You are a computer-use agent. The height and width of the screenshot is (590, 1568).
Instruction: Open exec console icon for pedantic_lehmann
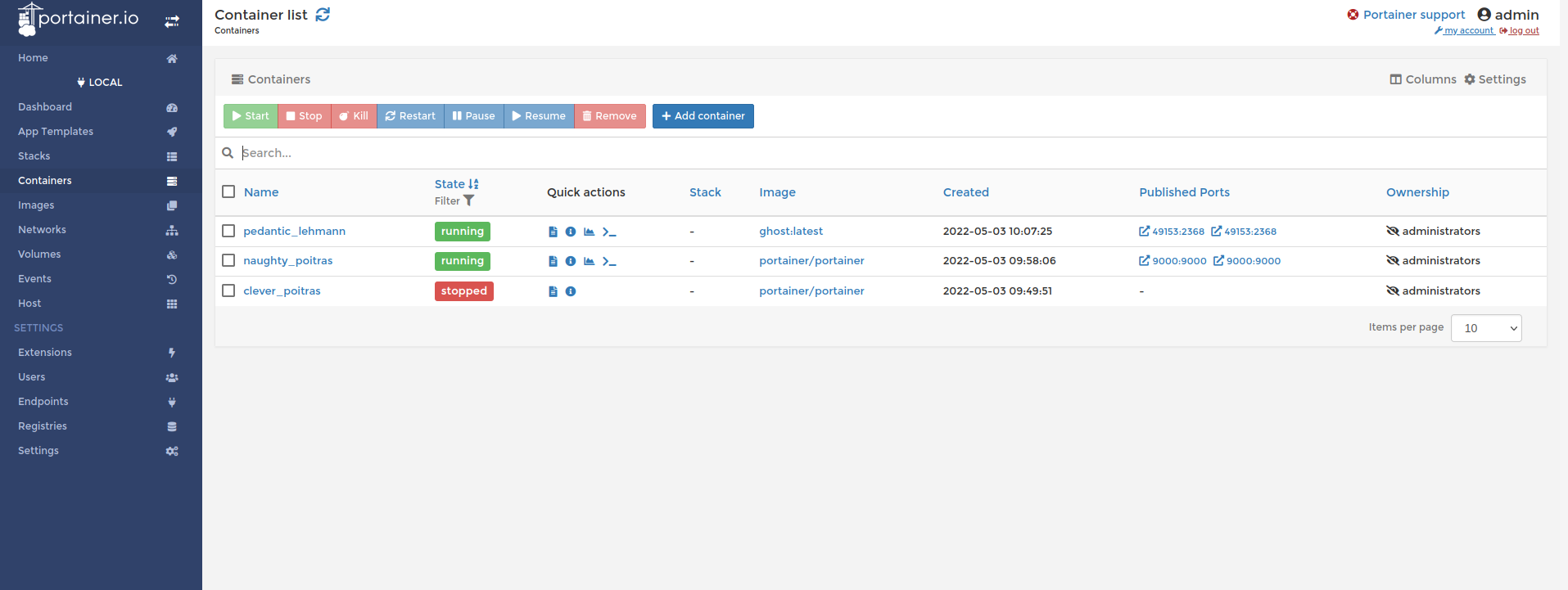609,232
